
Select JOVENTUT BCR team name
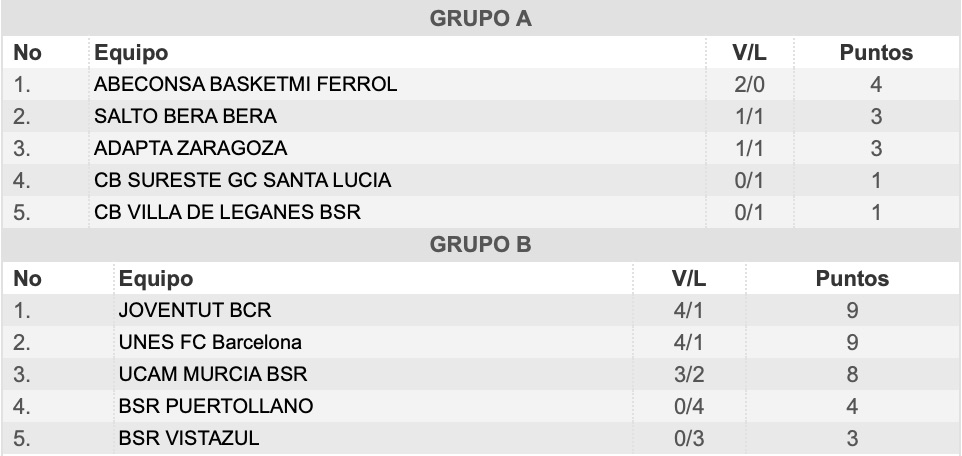tap(195, 310)
